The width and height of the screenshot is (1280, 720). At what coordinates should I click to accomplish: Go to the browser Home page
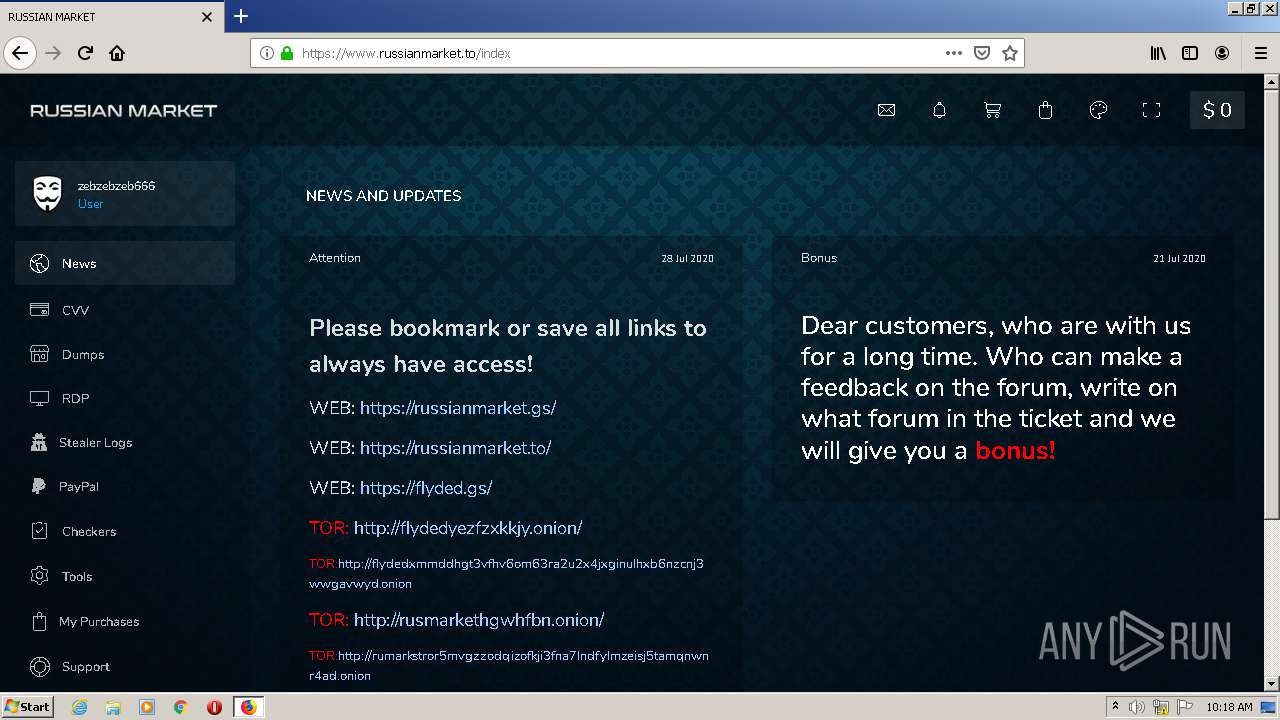point(117,53)
